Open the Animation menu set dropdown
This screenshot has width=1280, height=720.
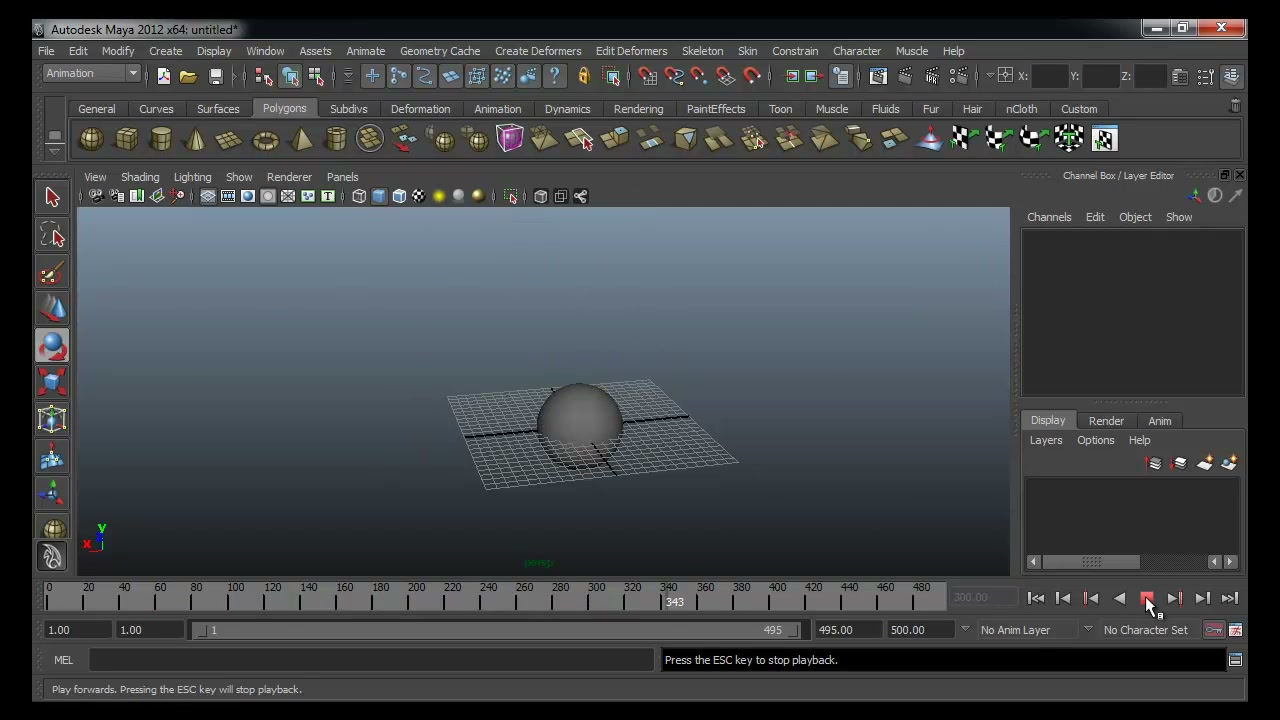pos(91,73)
